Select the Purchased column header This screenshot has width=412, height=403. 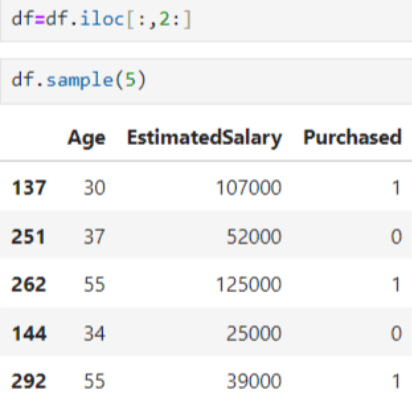click(352, 137)
